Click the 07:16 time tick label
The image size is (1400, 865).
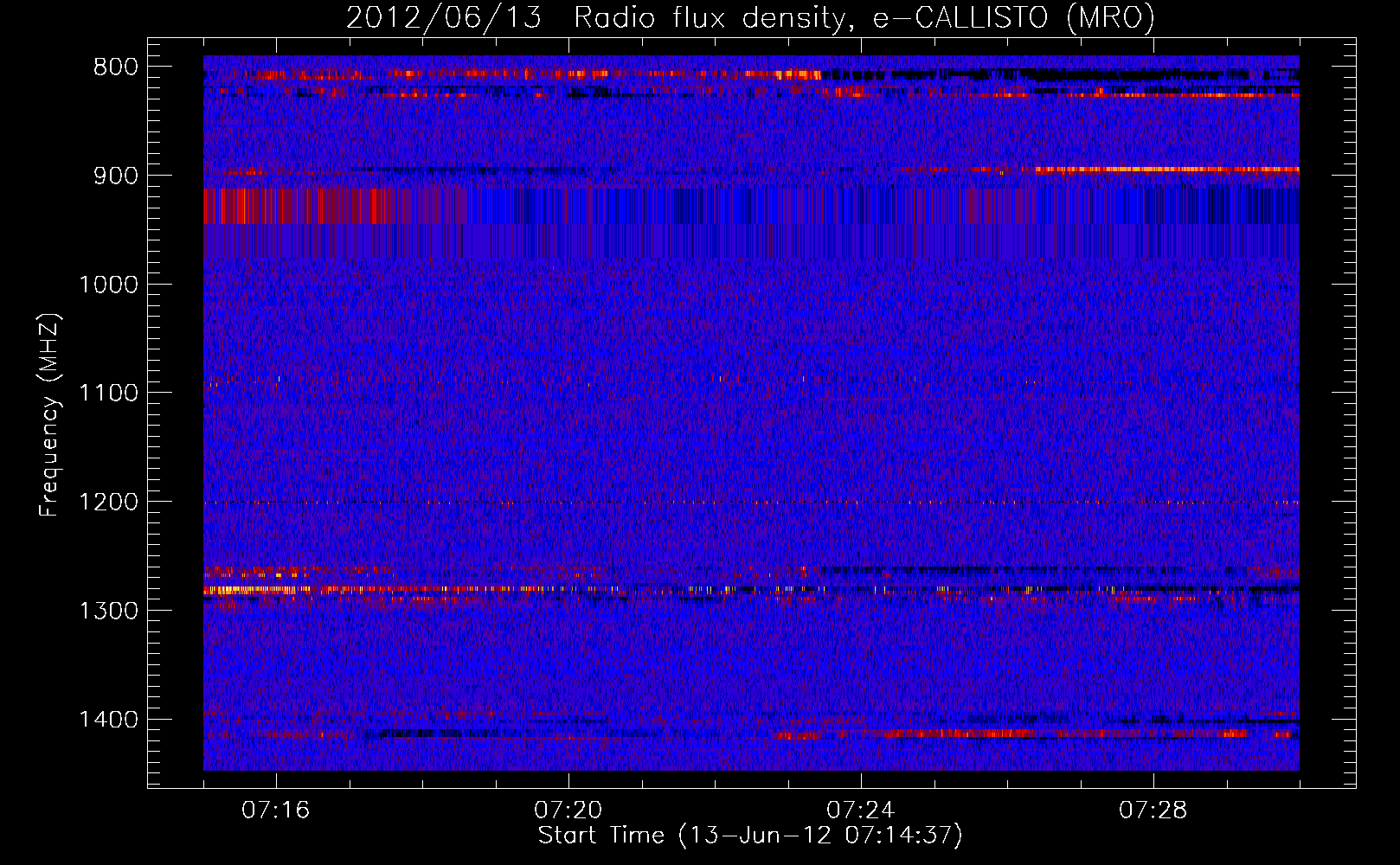click(276, 811)
